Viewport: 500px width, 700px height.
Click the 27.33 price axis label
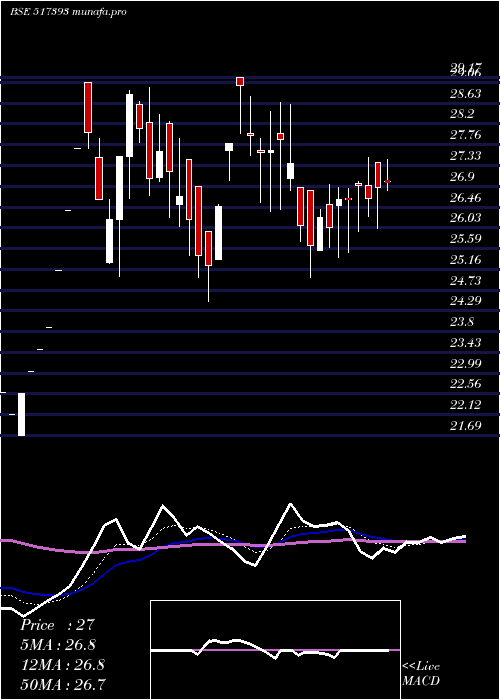465,156
